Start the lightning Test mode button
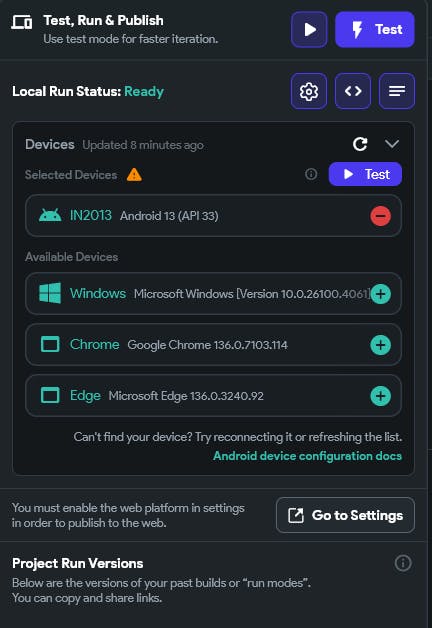 375,30
